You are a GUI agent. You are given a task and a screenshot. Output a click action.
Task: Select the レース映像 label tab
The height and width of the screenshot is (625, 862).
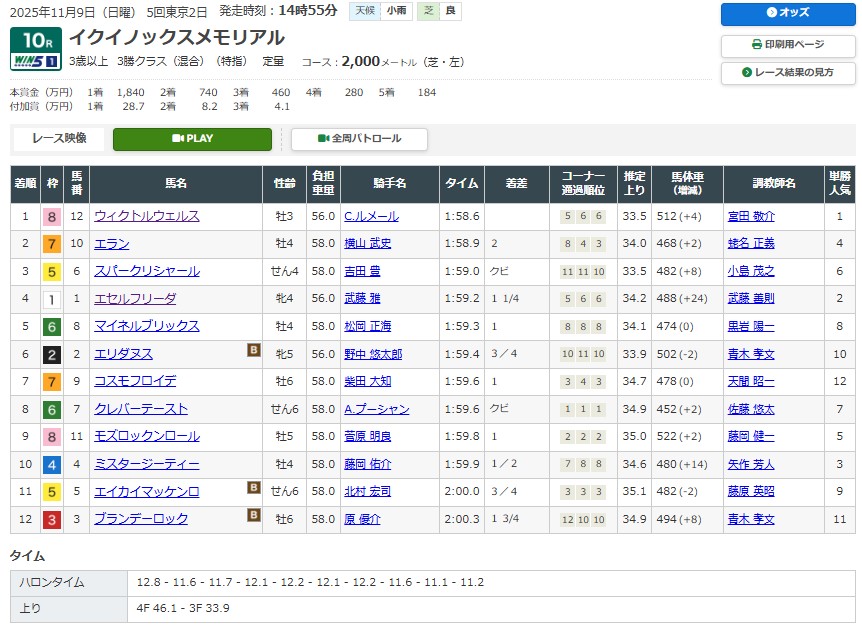pos(59,139)
